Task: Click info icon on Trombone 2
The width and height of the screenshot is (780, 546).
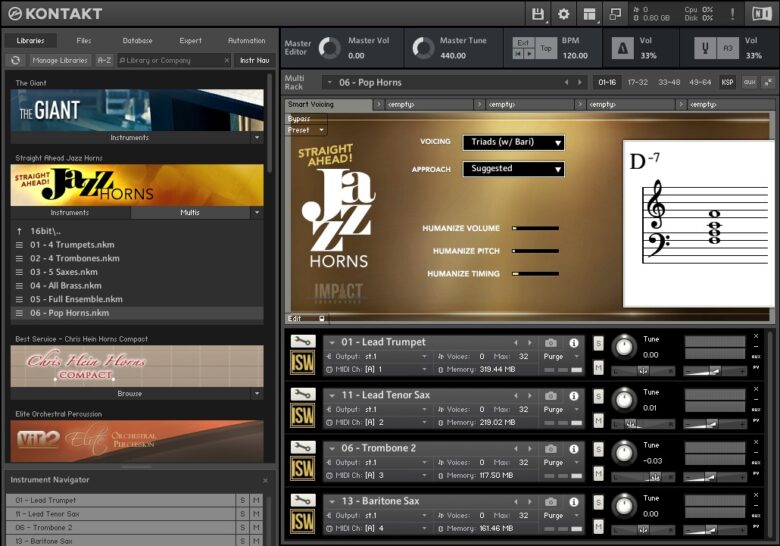Action: click(574, 449)
